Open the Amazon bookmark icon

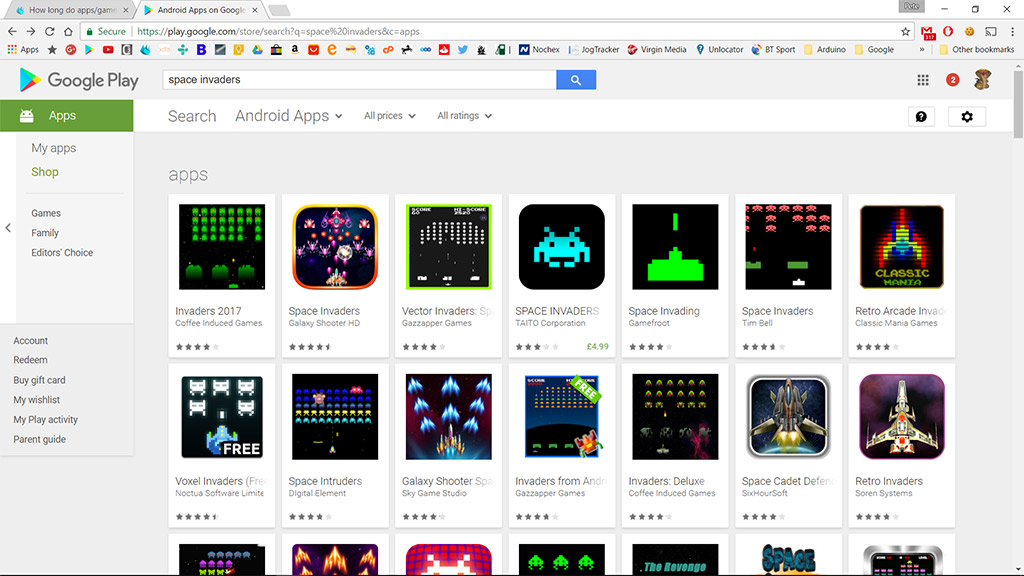[x=295, y=50]
